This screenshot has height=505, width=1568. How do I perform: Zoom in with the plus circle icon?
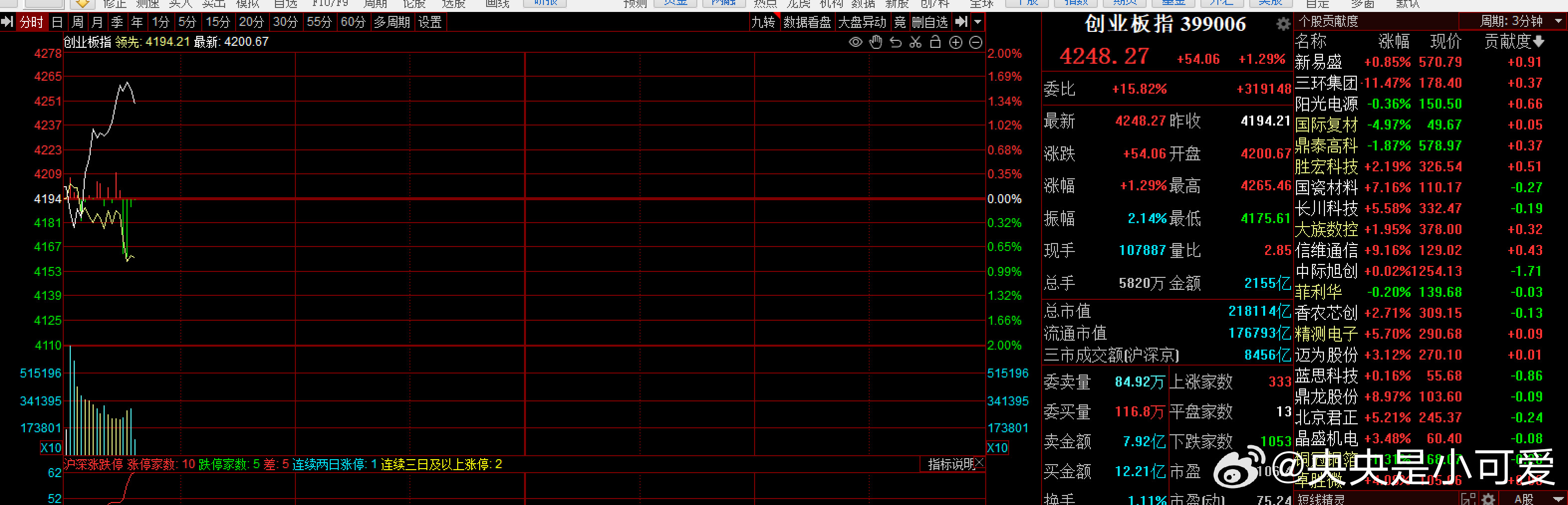click(x=956, y=42)
